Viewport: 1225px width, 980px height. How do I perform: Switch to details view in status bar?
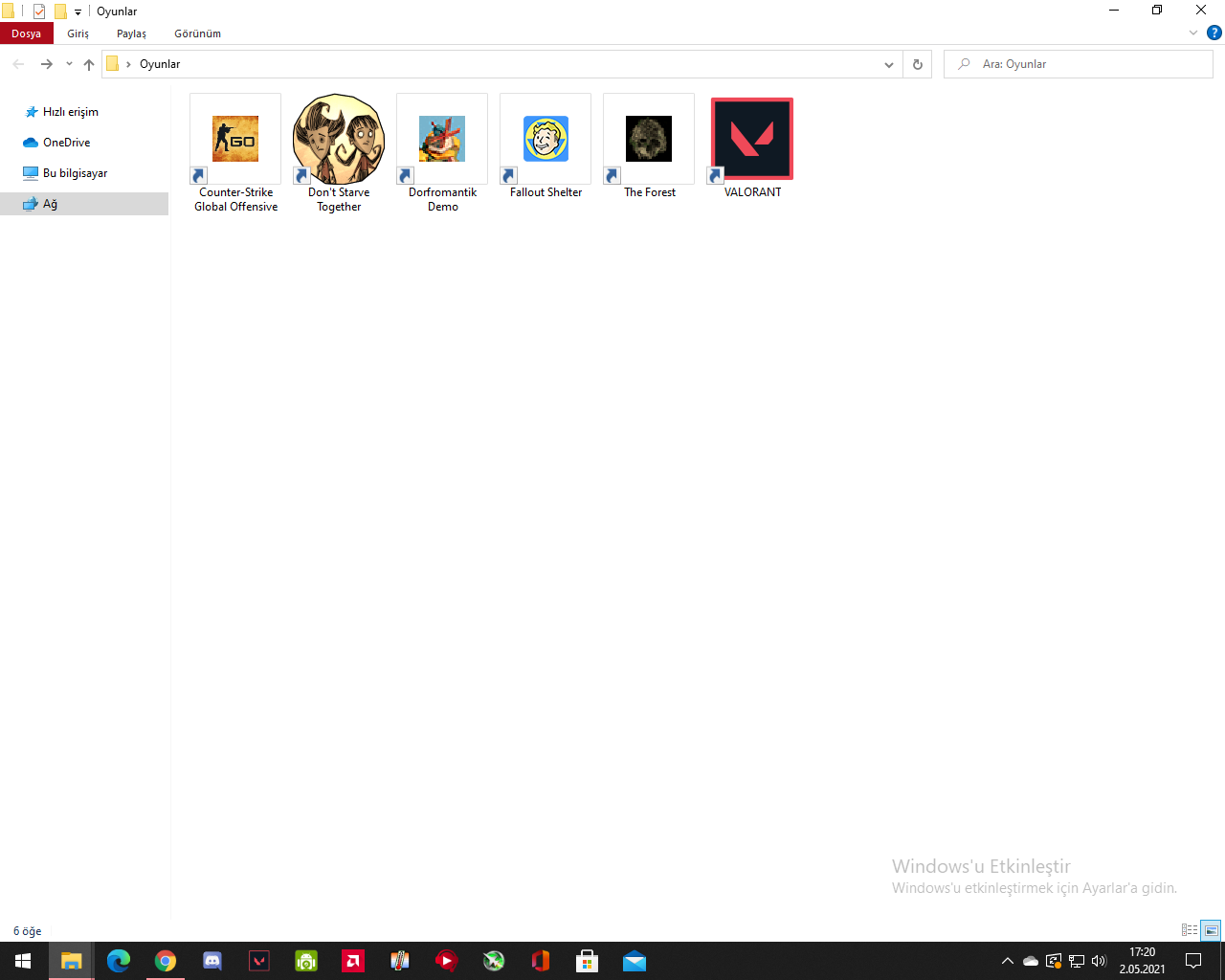(1190, 930)
